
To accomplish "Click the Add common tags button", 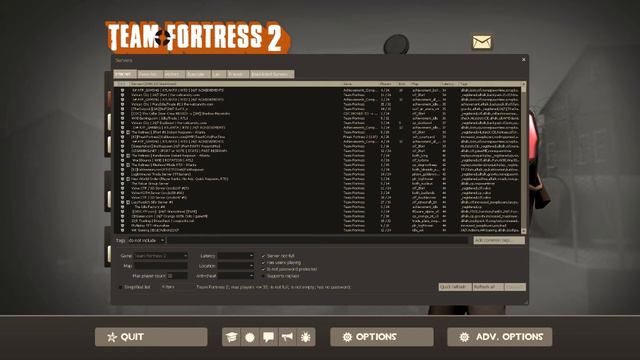I will (x=499, y=240).
